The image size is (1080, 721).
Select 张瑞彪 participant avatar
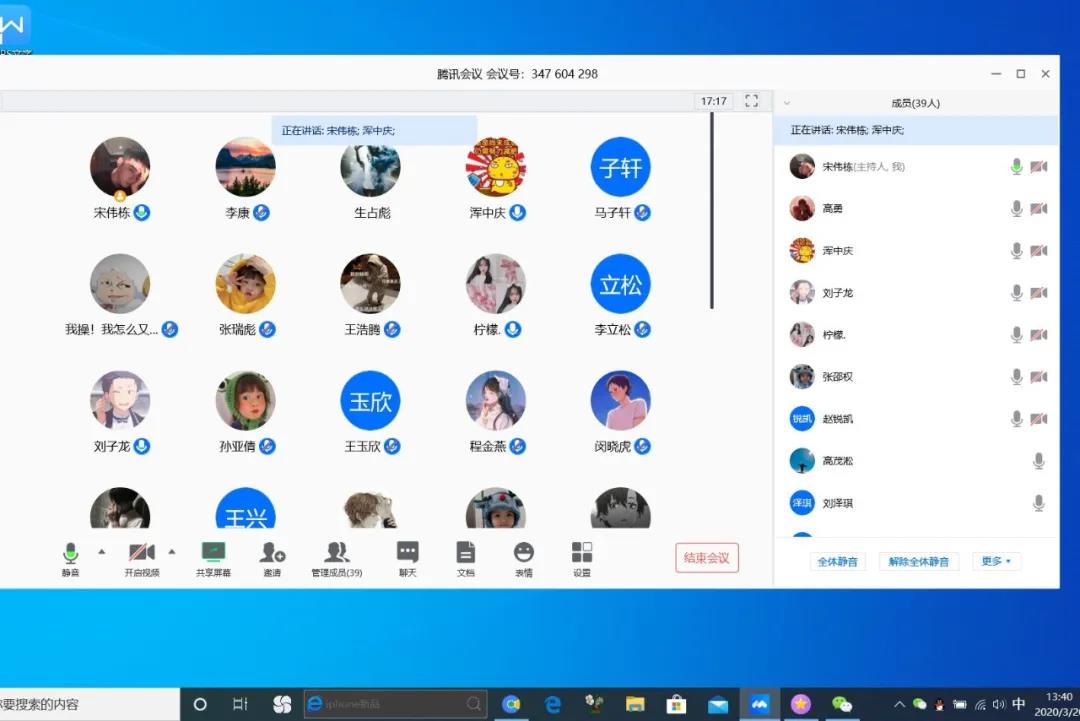[x=245, y=284]
